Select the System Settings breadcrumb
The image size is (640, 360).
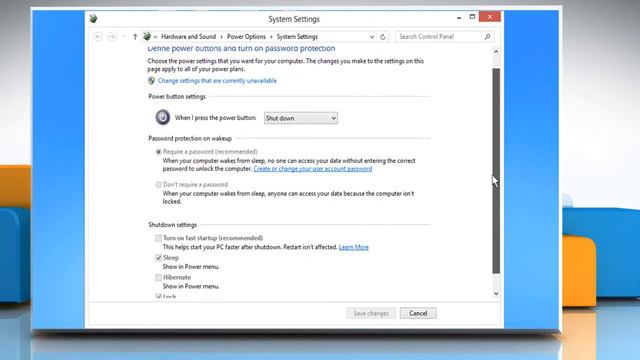(x=297, y=37)
